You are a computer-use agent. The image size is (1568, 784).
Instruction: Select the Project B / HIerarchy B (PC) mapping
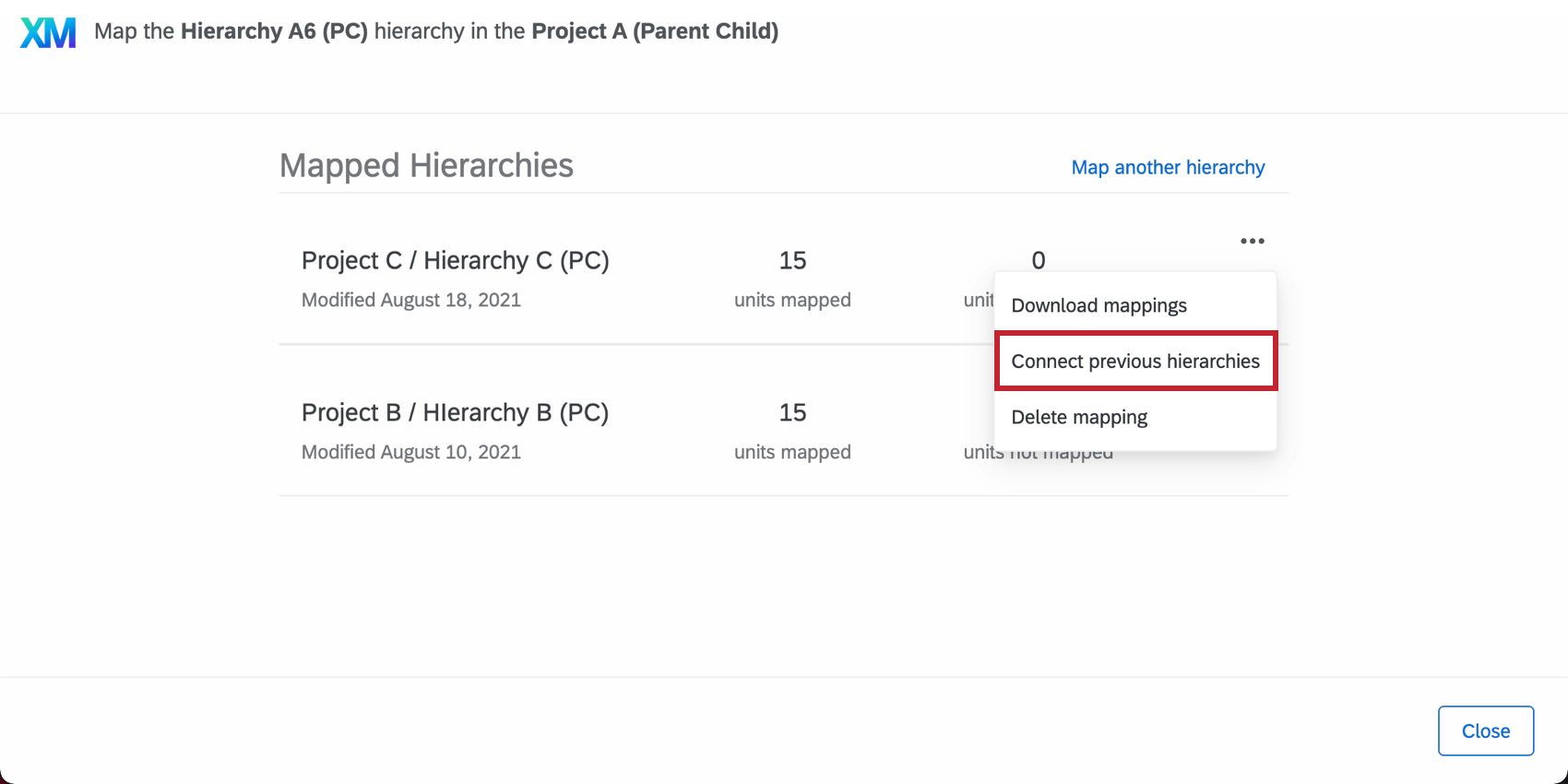point(455,412)
